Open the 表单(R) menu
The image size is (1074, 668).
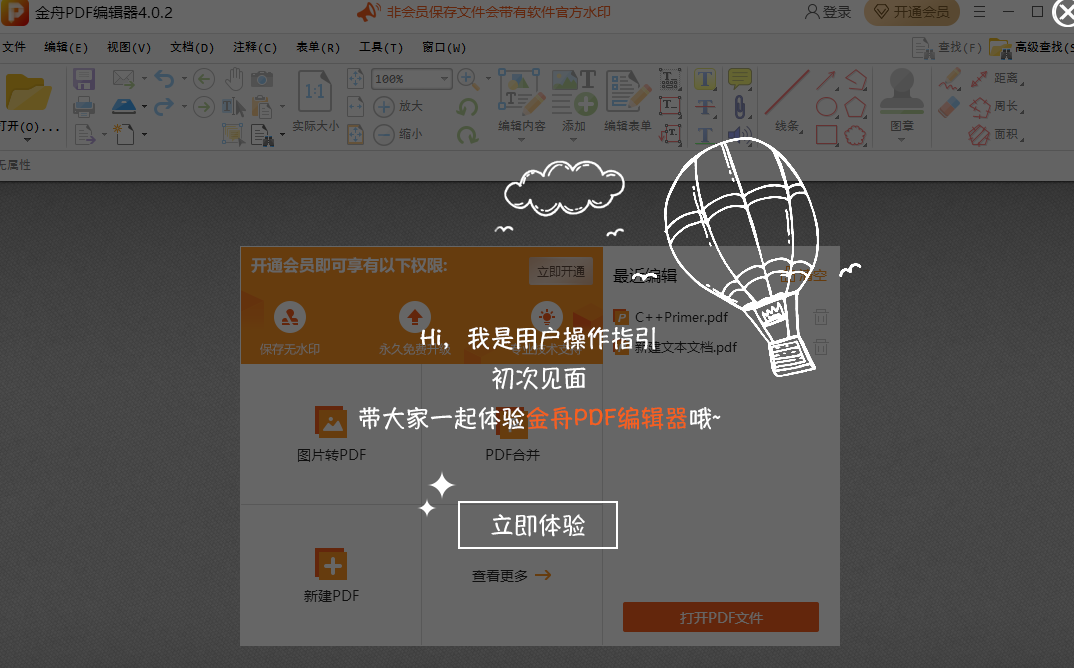(x=318, y=47)
